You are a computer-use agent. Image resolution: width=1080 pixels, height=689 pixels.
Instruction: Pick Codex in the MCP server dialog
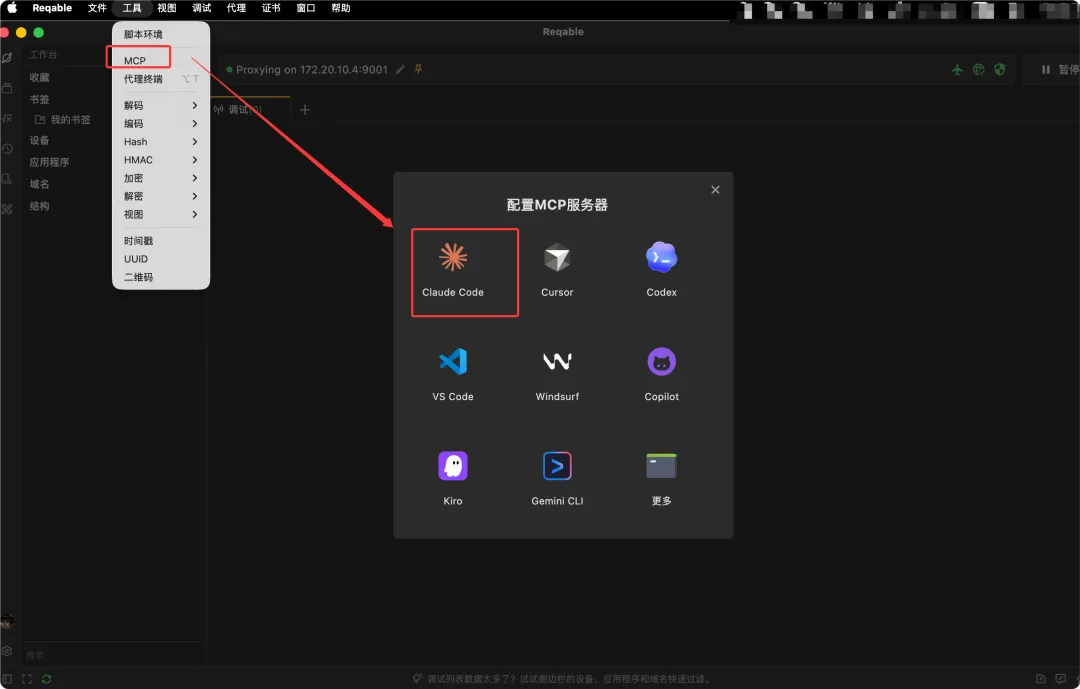(x=661, y=270)
